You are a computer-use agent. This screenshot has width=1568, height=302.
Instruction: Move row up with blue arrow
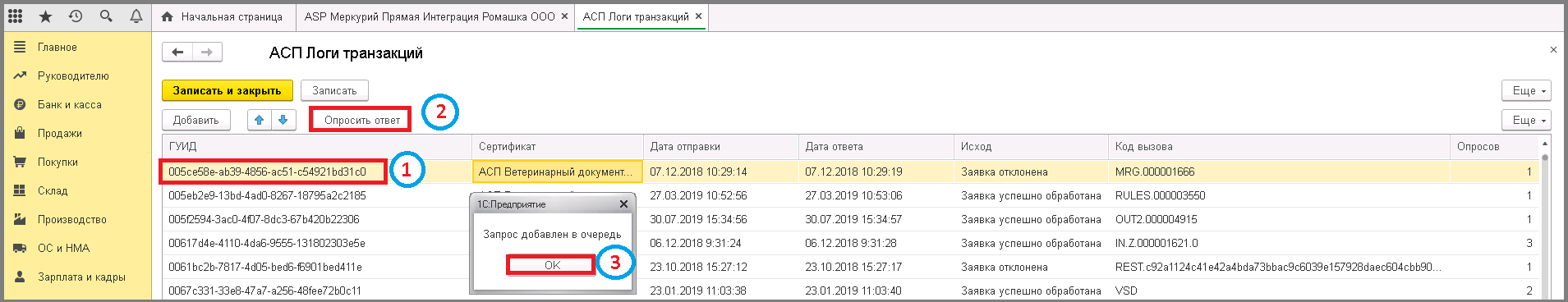(260, 120)
